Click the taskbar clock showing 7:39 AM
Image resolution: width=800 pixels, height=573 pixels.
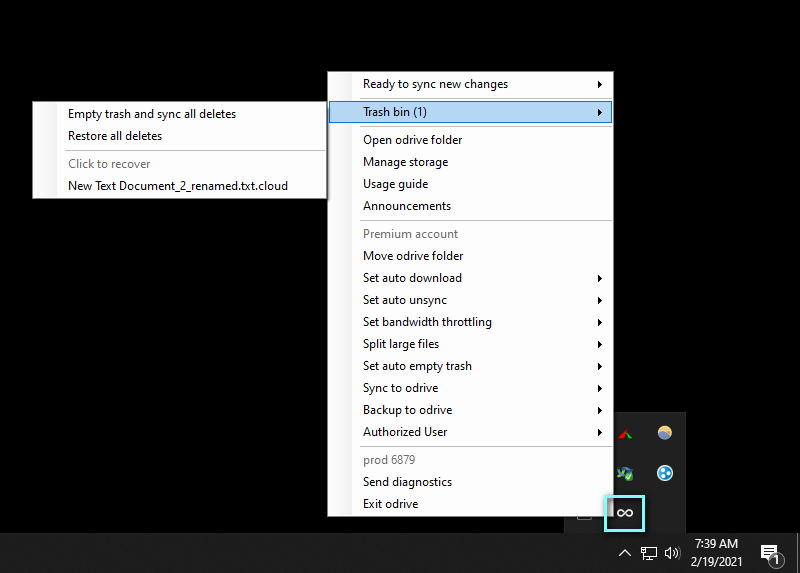[x=715, y=552]
